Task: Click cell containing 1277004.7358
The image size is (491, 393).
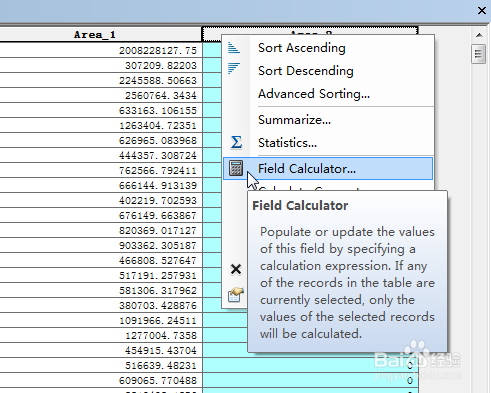Action: (101, 335)
